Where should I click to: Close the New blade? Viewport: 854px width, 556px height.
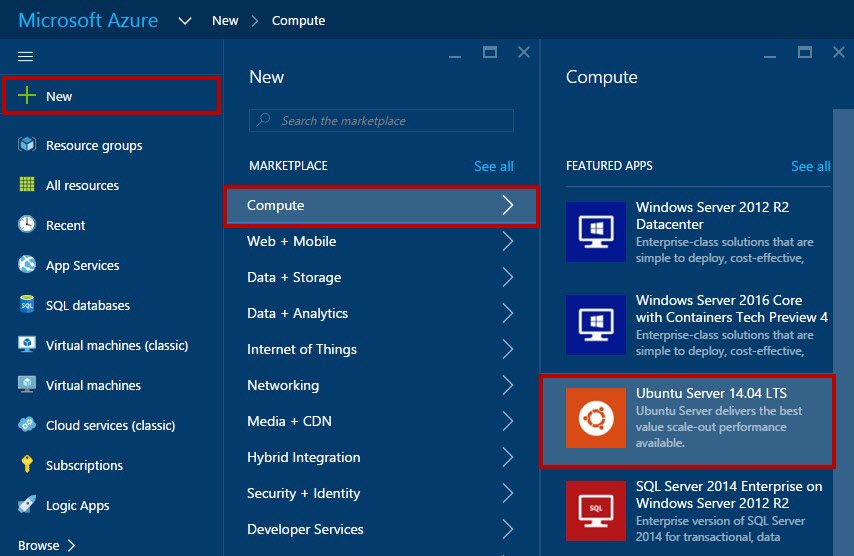coord(523,52)
